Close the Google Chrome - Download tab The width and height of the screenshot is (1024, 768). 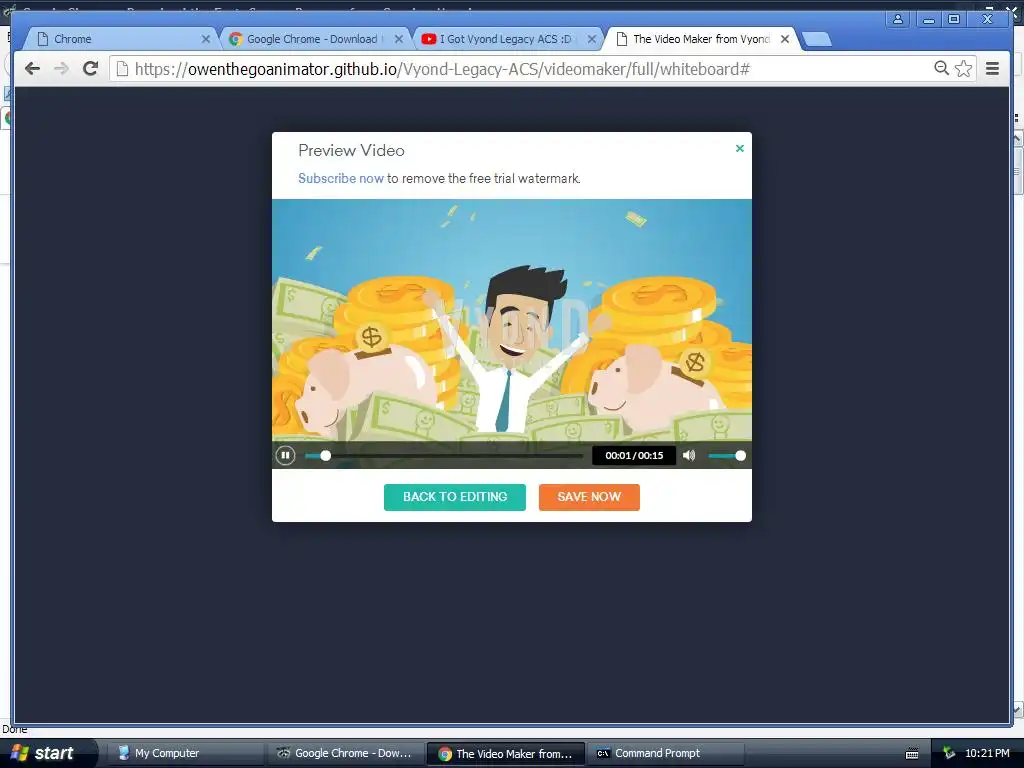tap(399, 39)
